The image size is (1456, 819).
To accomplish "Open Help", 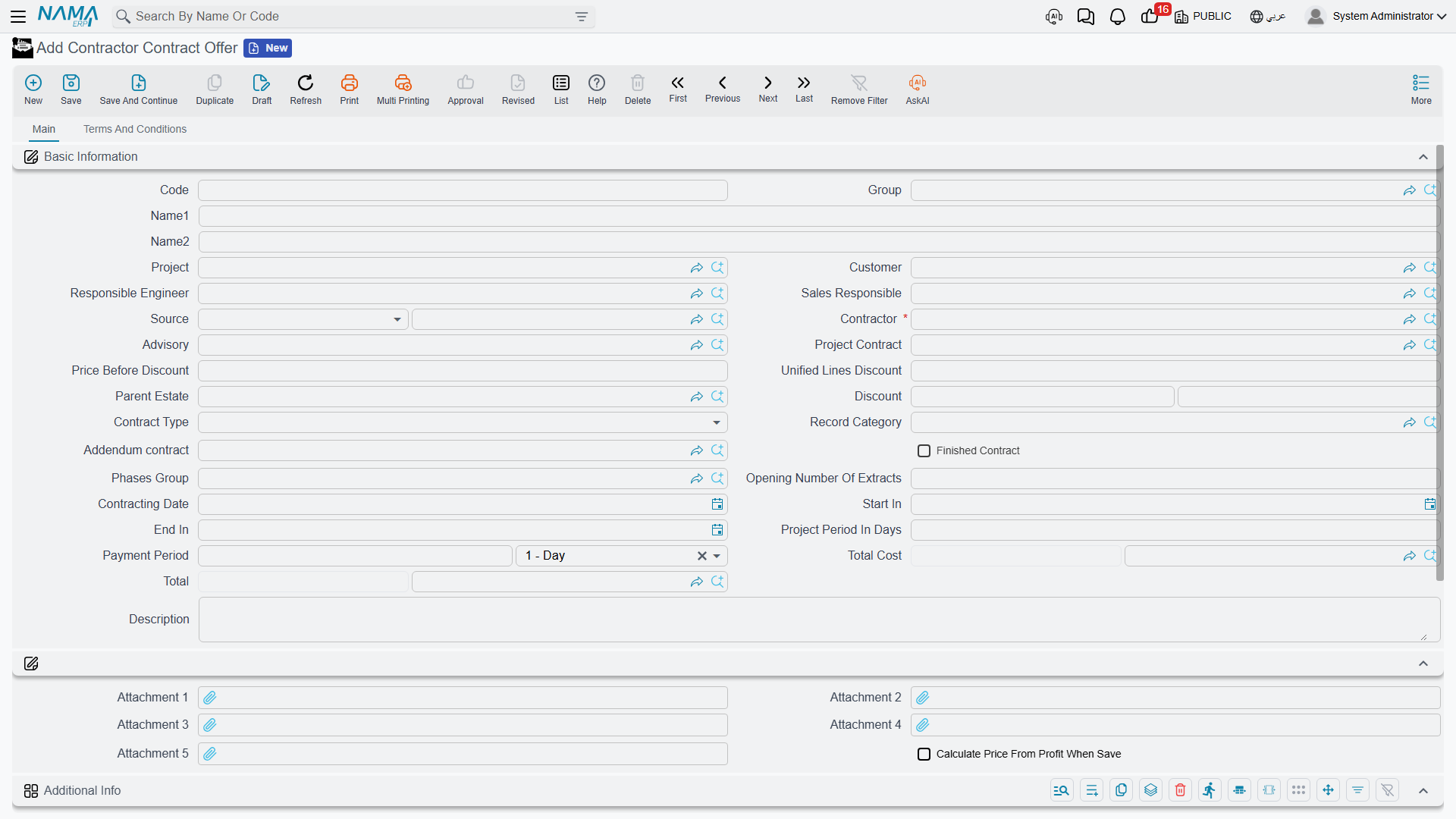I will click(597, 89).
